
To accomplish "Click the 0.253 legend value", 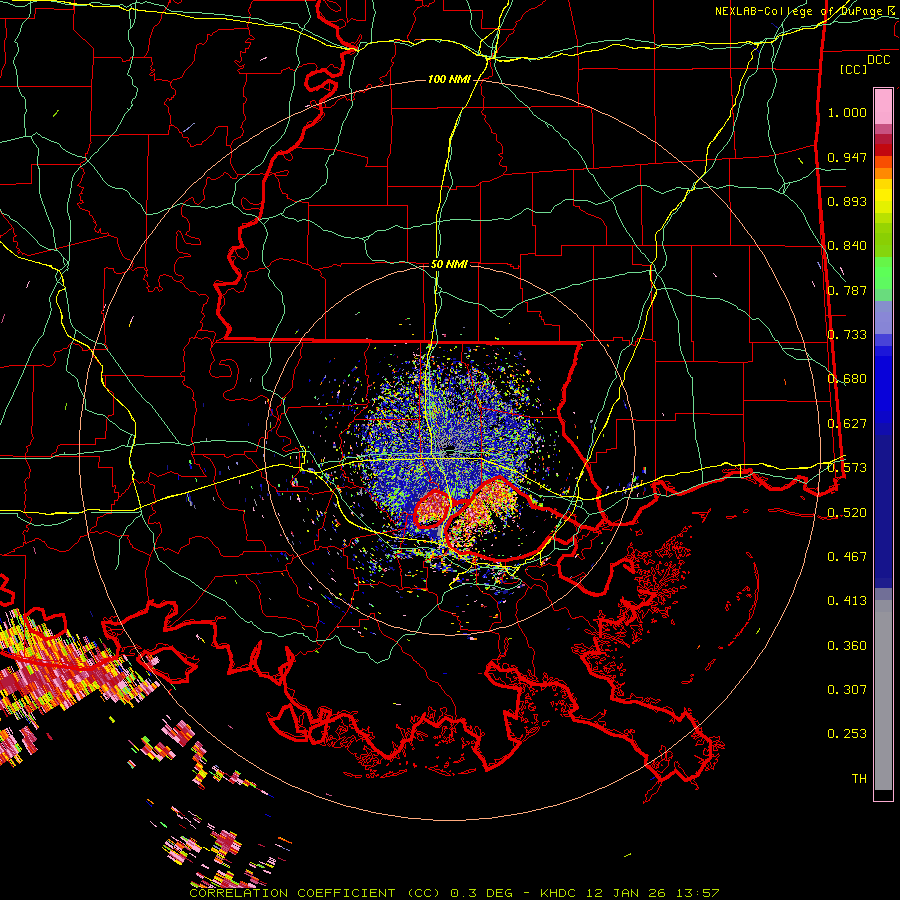I will tap(847, 734).
